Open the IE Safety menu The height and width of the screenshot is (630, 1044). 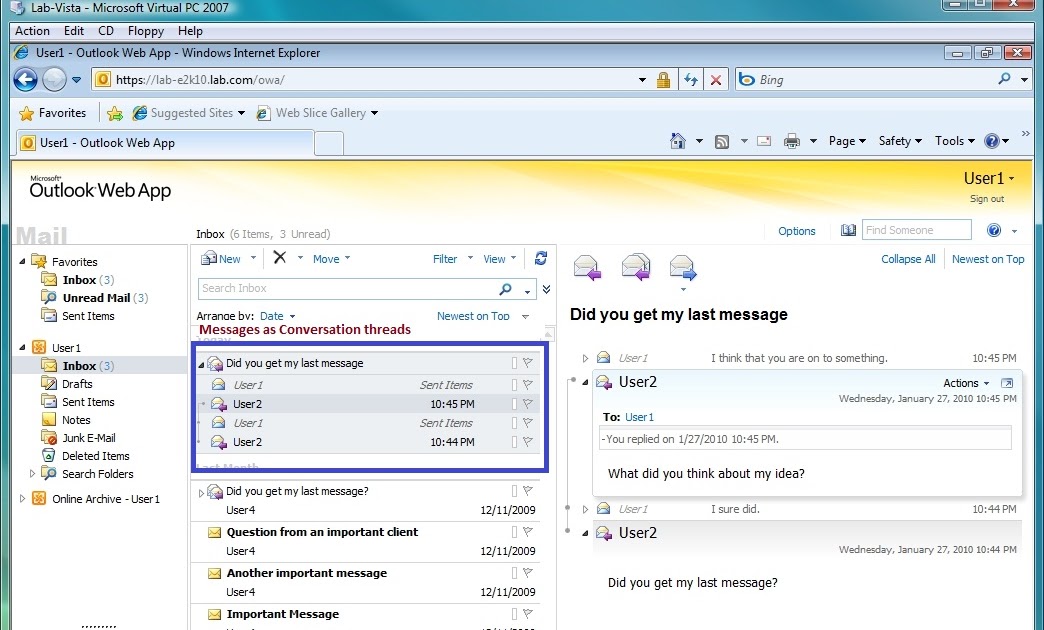[x=900, y=141]
